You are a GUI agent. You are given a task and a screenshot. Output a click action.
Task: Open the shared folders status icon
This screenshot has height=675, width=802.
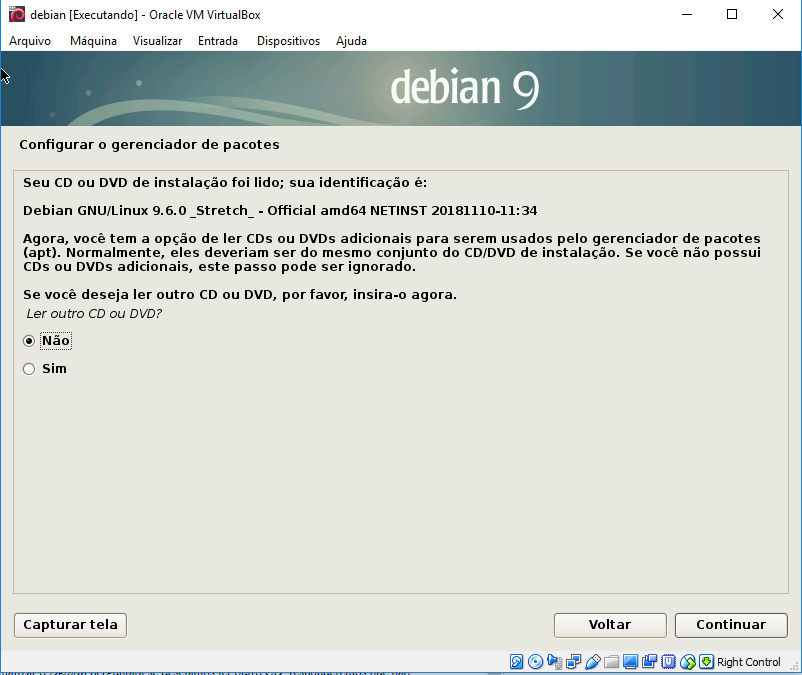(611, 662)
